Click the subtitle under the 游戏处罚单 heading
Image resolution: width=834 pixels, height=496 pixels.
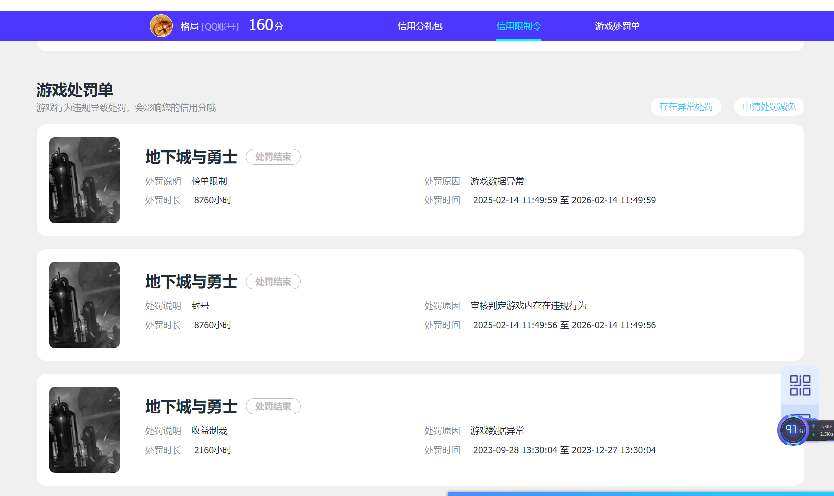126,108
